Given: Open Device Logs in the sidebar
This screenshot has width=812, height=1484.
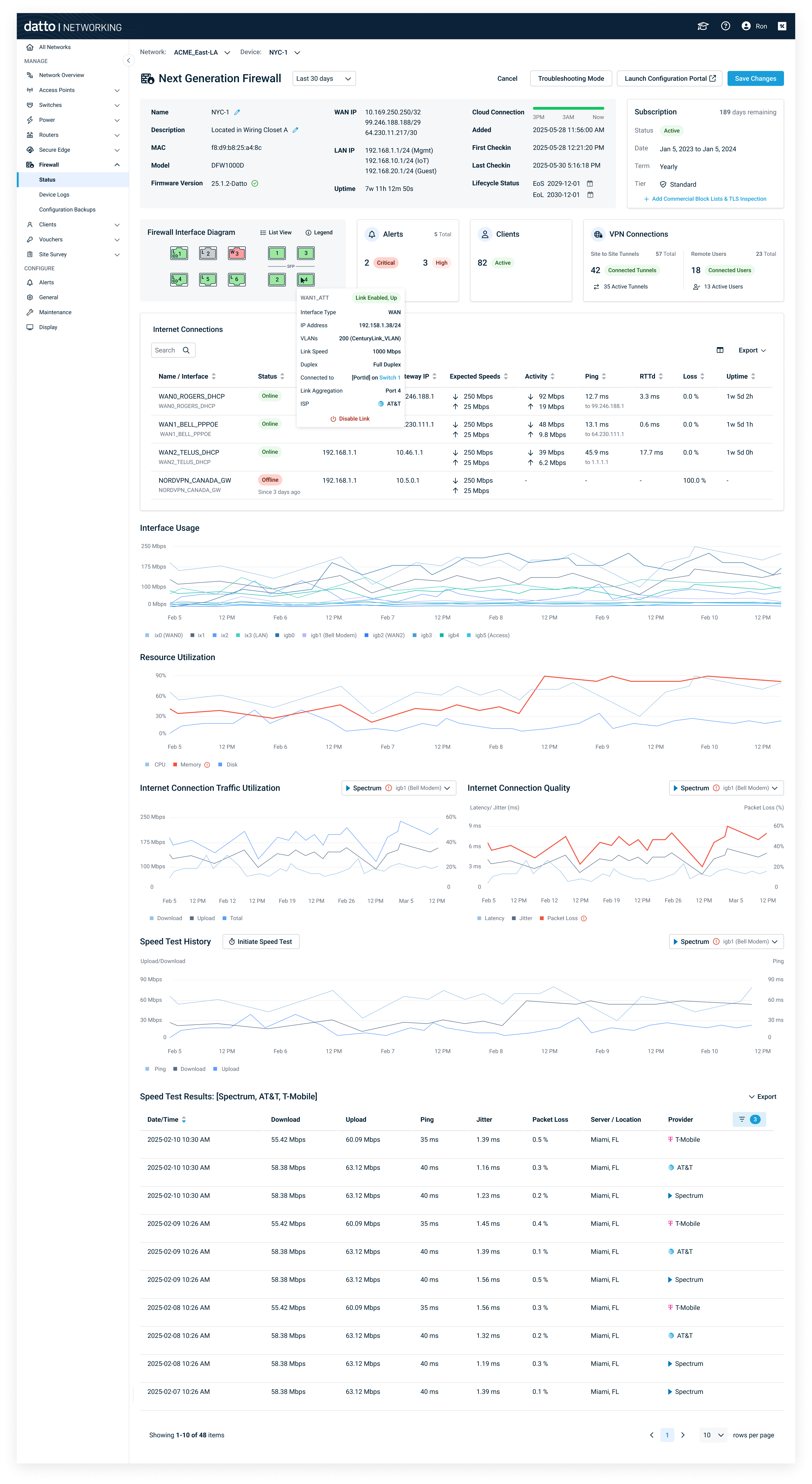Looking at the screenshot, I should coord(54,195).
